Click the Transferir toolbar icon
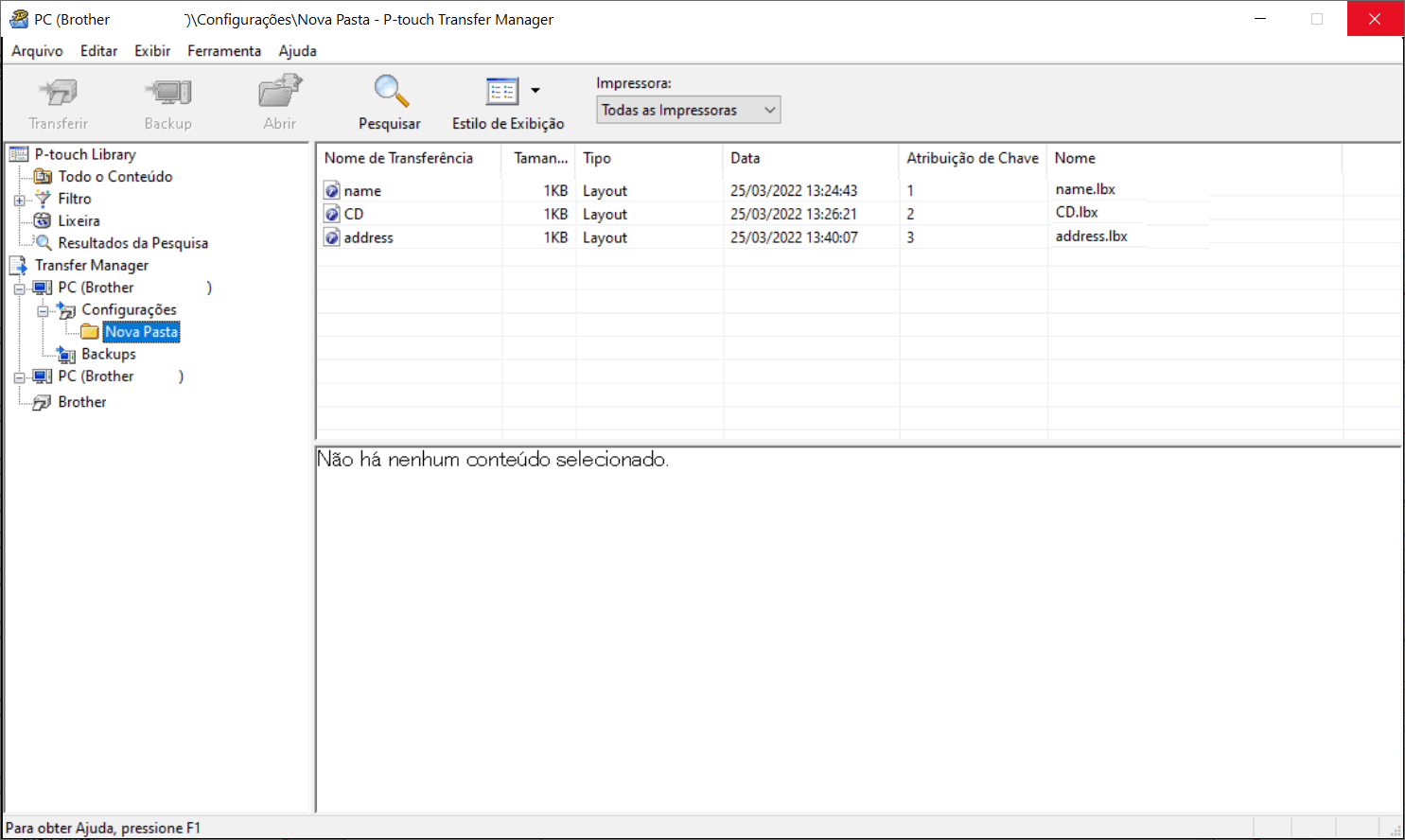The height and width of the screenshot is (840, 1405). (x=59, y=93)
